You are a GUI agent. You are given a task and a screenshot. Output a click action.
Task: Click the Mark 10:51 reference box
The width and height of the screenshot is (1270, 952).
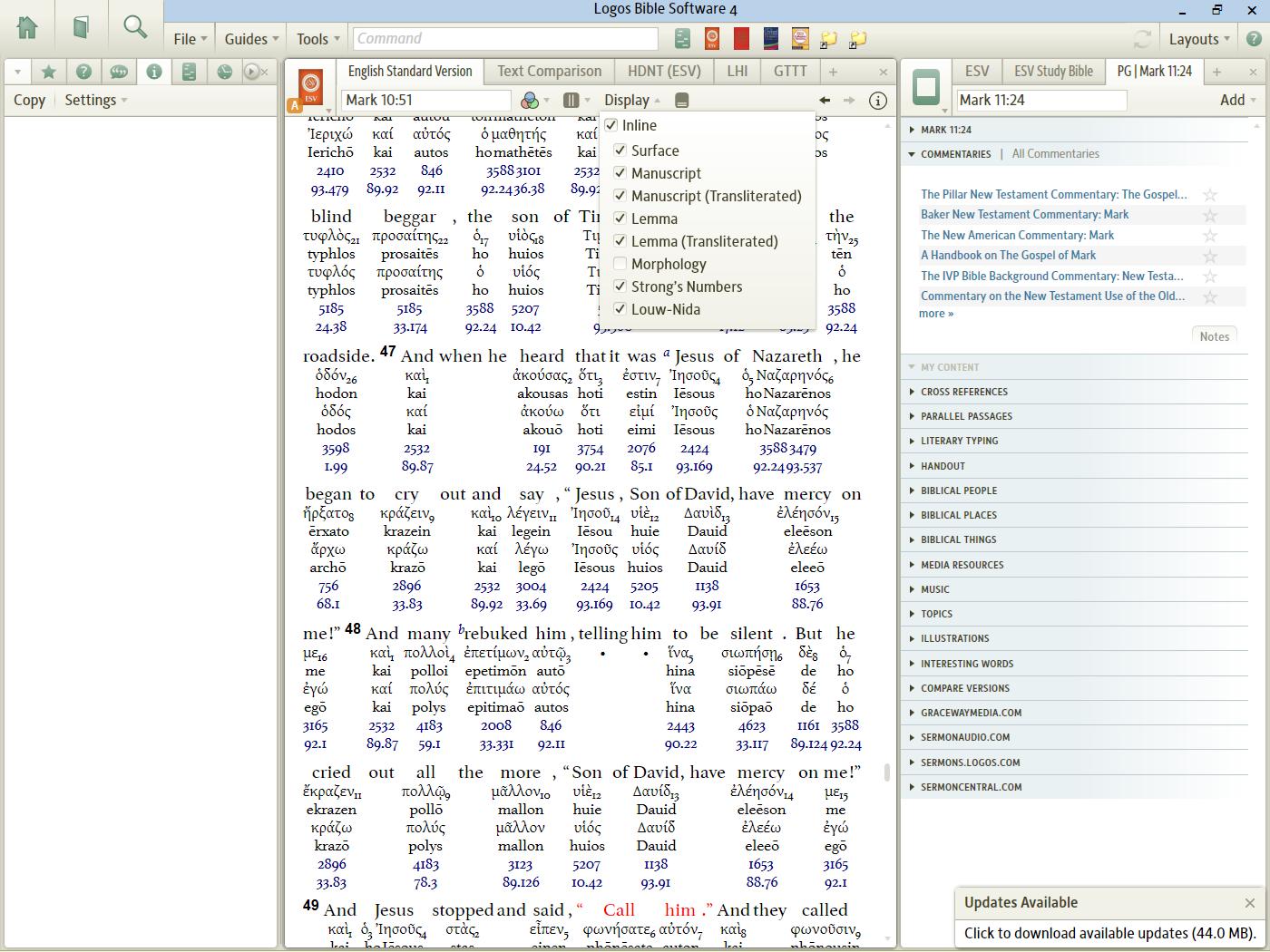[x=425, y=101]
